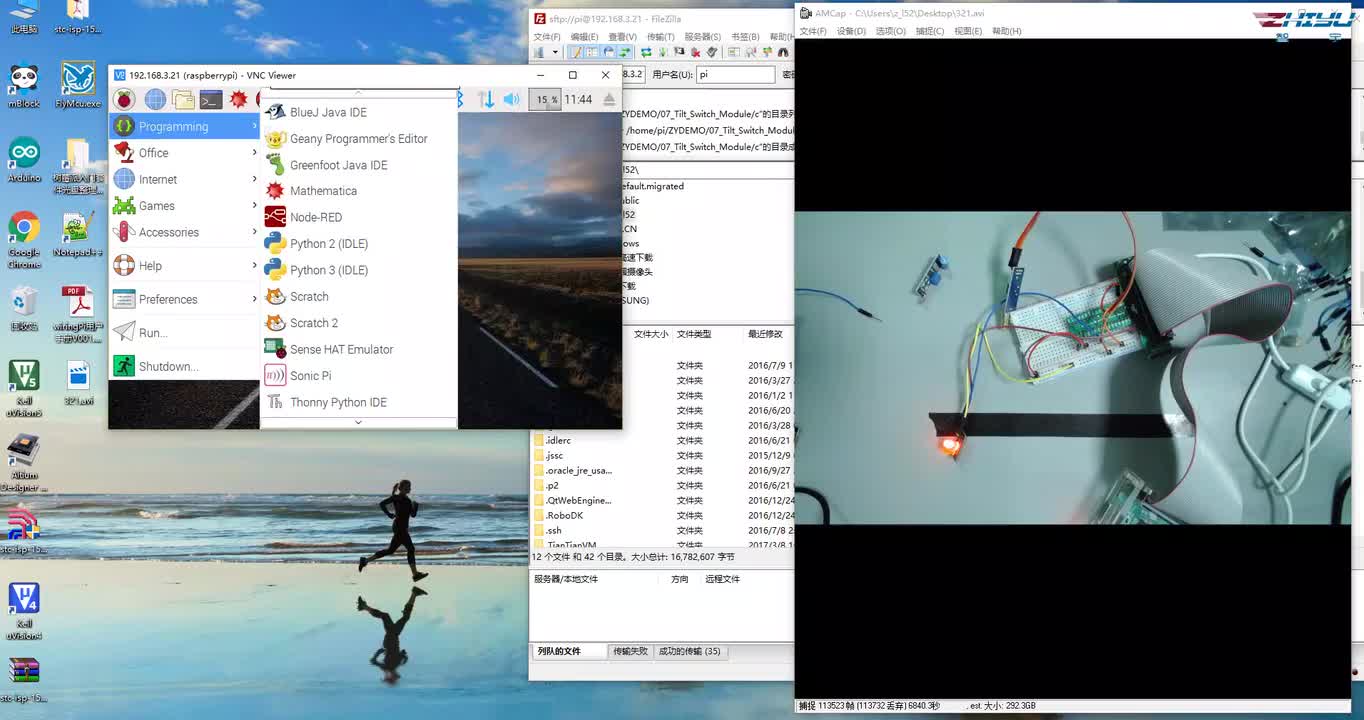The width and height of the screenshot is (1364, 720).
Task: Launch Scratch 2
Action: pyautogui.click(x=359, y=323)
